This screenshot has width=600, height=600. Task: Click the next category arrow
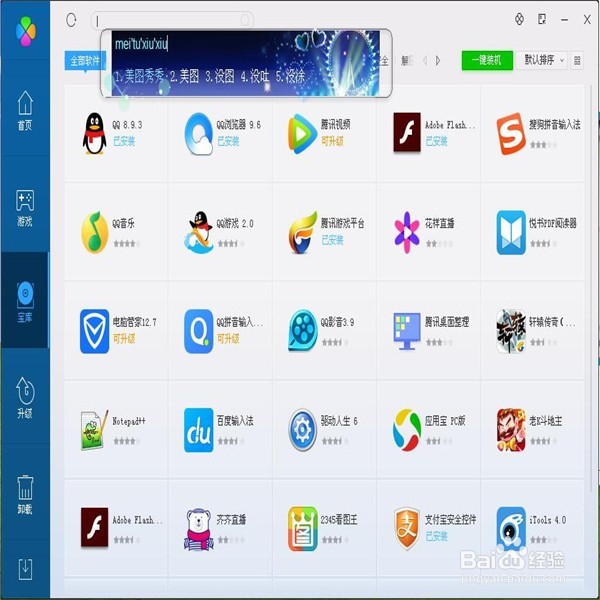pos(438,60)
